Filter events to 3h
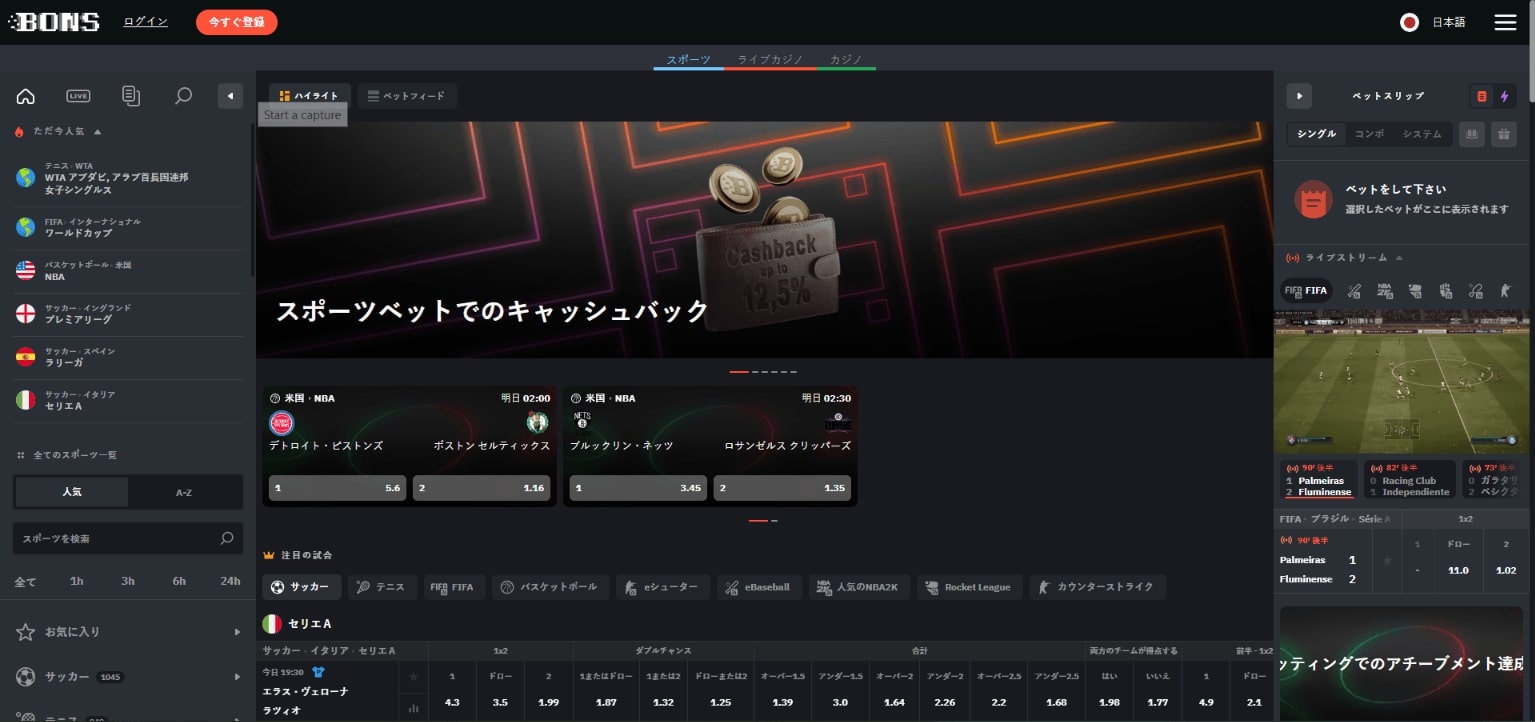 point(128,581)
